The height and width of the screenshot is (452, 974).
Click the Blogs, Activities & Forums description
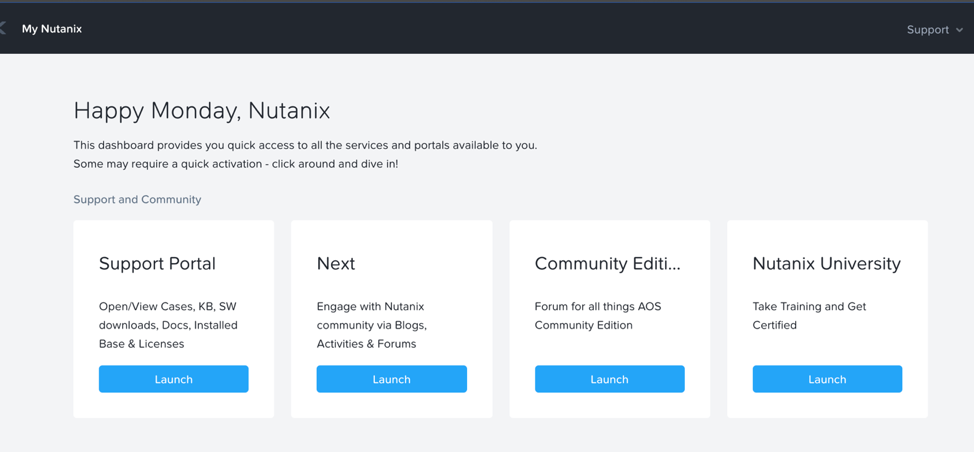tap(372, 325)
